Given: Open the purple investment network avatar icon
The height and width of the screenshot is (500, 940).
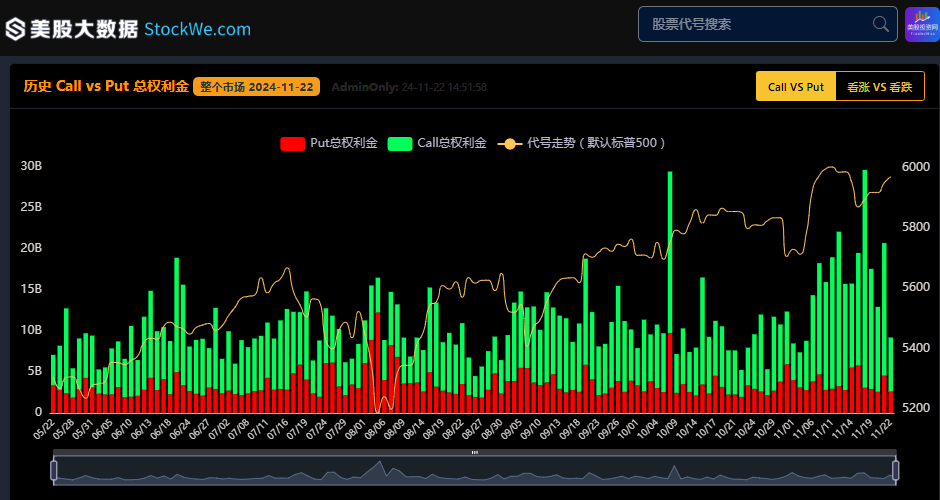Looking at the screenshot, I should (x=921, y=25).
